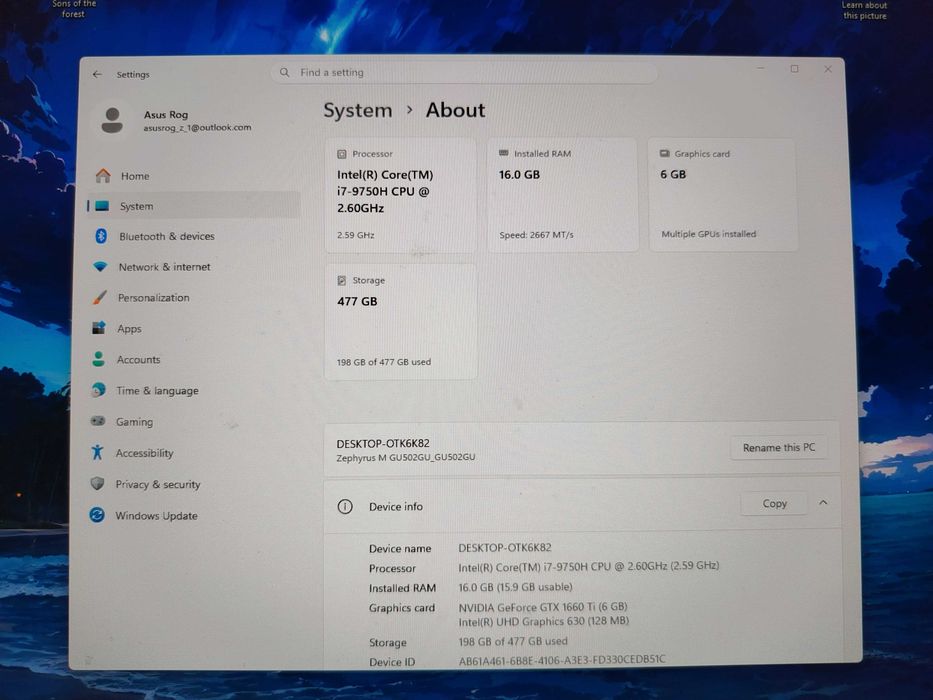Open Sons of the forest desktop shortcut

pos(74,9)
